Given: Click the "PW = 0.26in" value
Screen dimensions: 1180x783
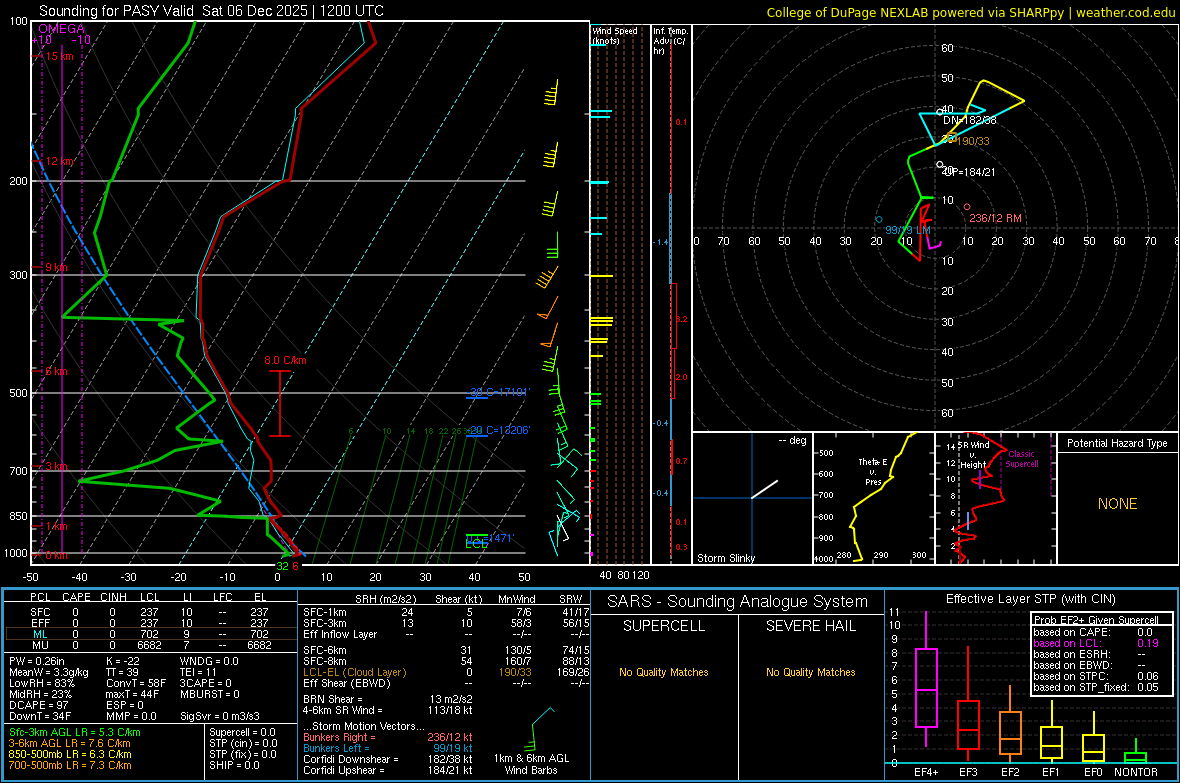Looking at the screenshot, I should click(37, 661).
